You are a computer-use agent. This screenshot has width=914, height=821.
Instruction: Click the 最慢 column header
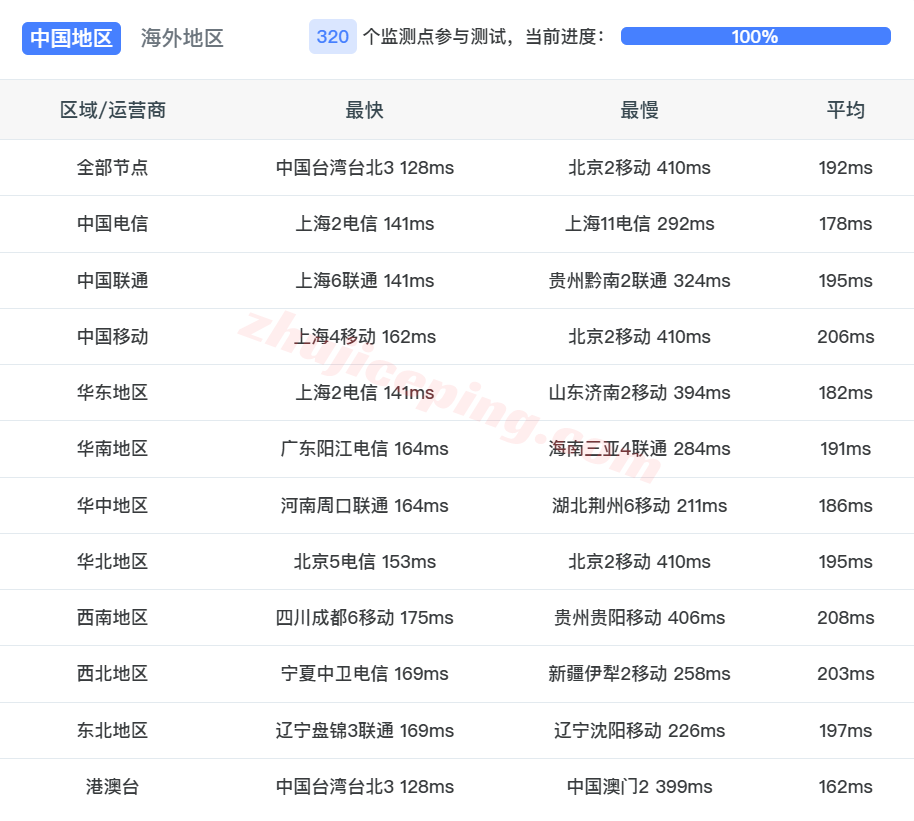(x=639, y=110)
